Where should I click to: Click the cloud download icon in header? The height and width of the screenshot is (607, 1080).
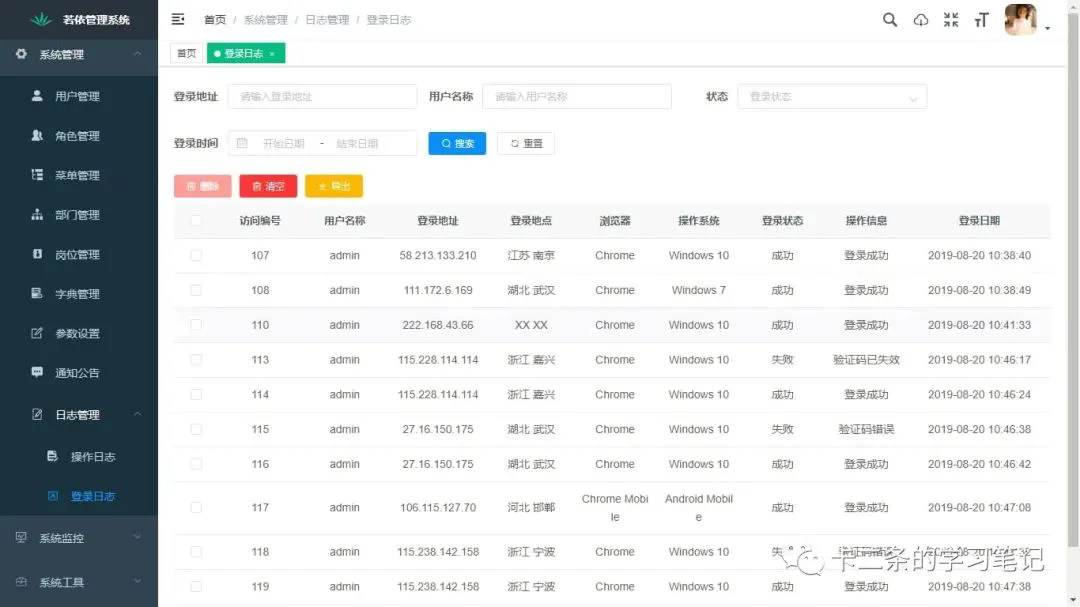tap(920, 20)
